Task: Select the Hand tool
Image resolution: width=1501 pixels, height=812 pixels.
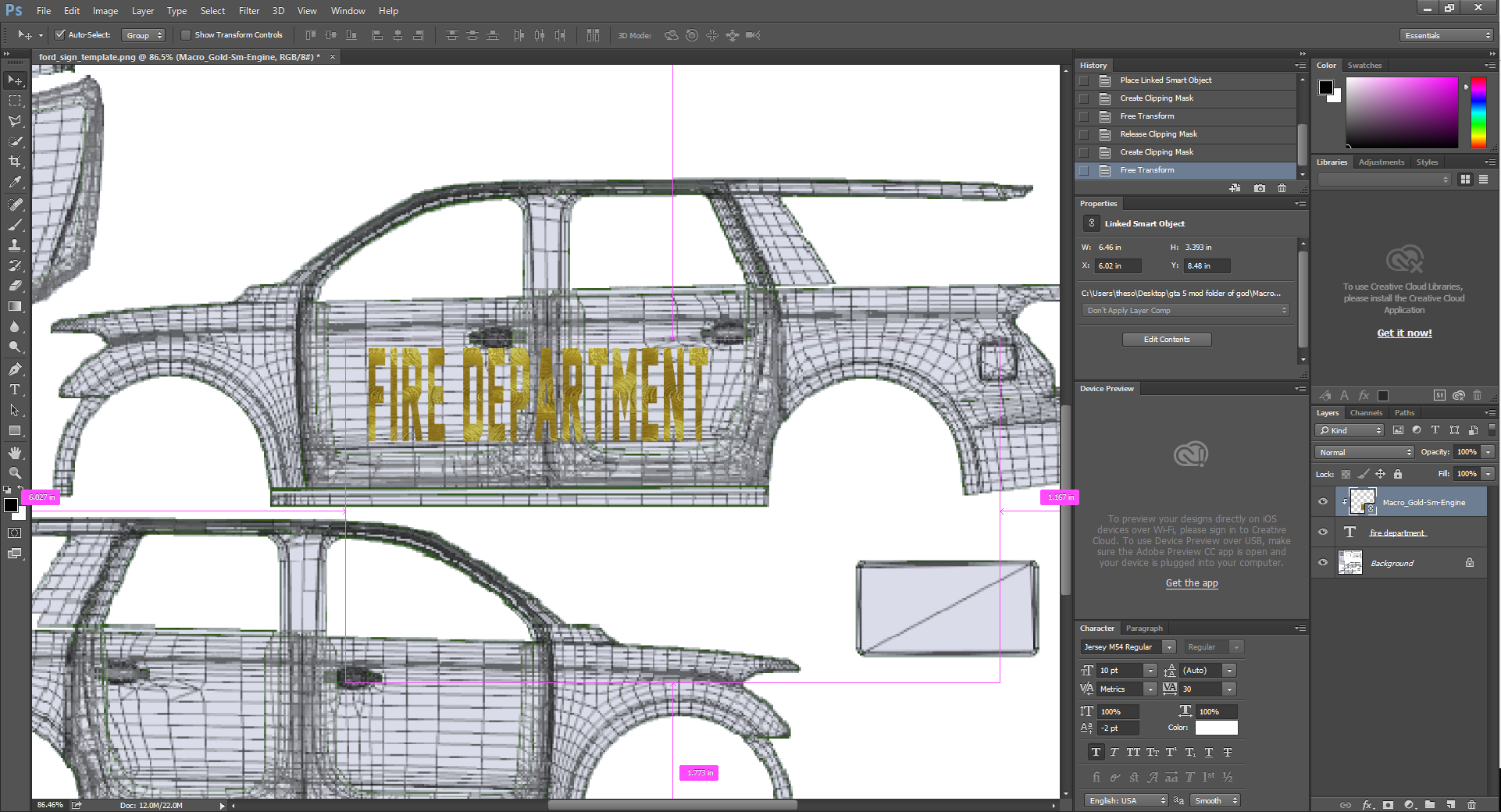Action: pos(15,453)
